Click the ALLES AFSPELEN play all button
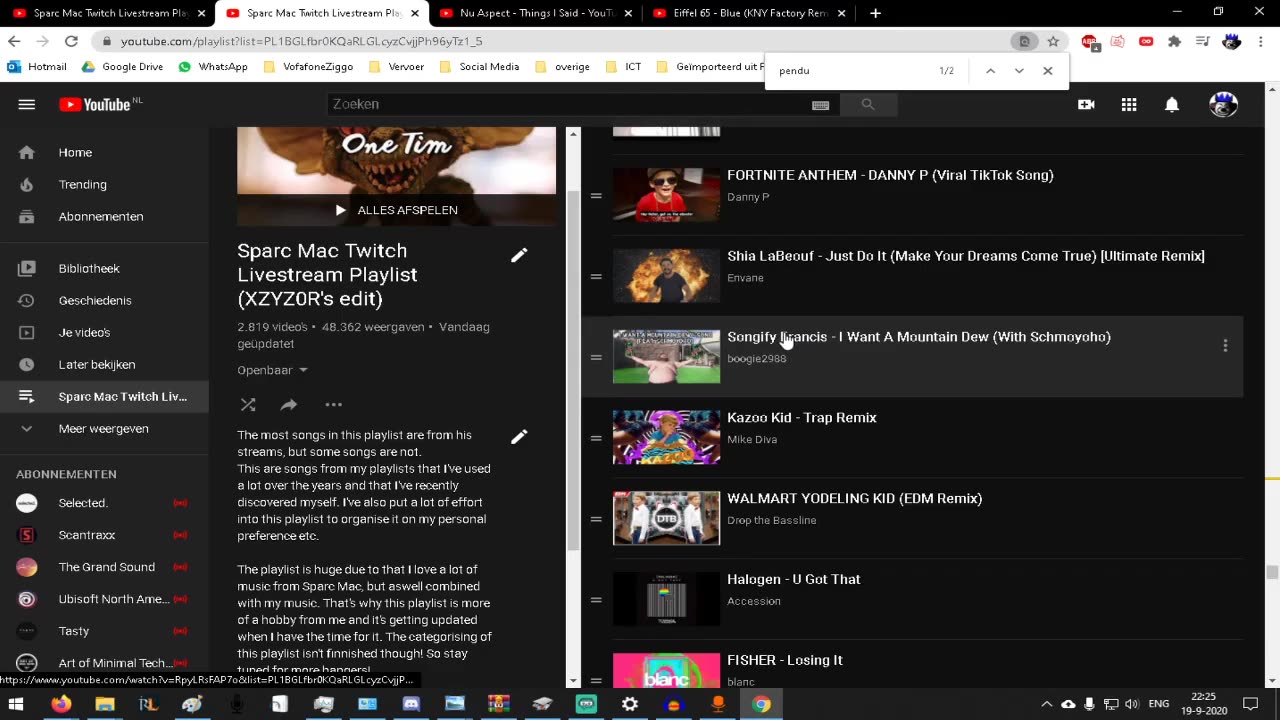This screenshot has height=720, width=1280. (396, 210)
